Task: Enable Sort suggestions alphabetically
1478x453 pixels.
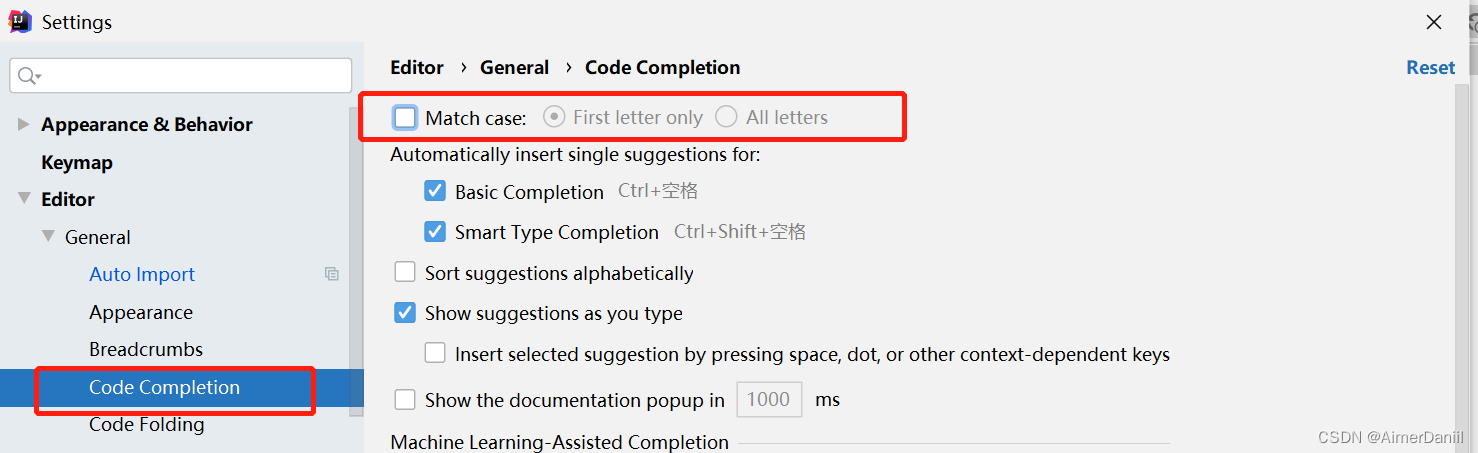Action: [405, 272]
